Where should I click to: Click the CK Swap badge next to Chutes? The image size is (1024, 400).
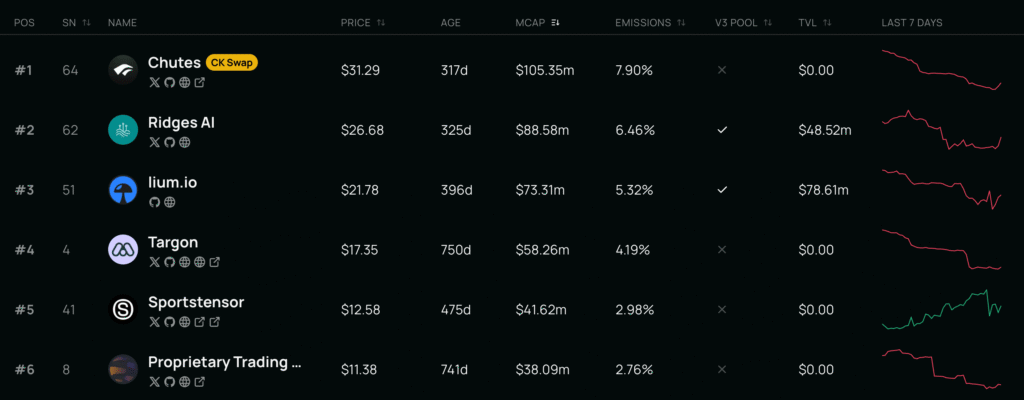click(x=232, y=63)
